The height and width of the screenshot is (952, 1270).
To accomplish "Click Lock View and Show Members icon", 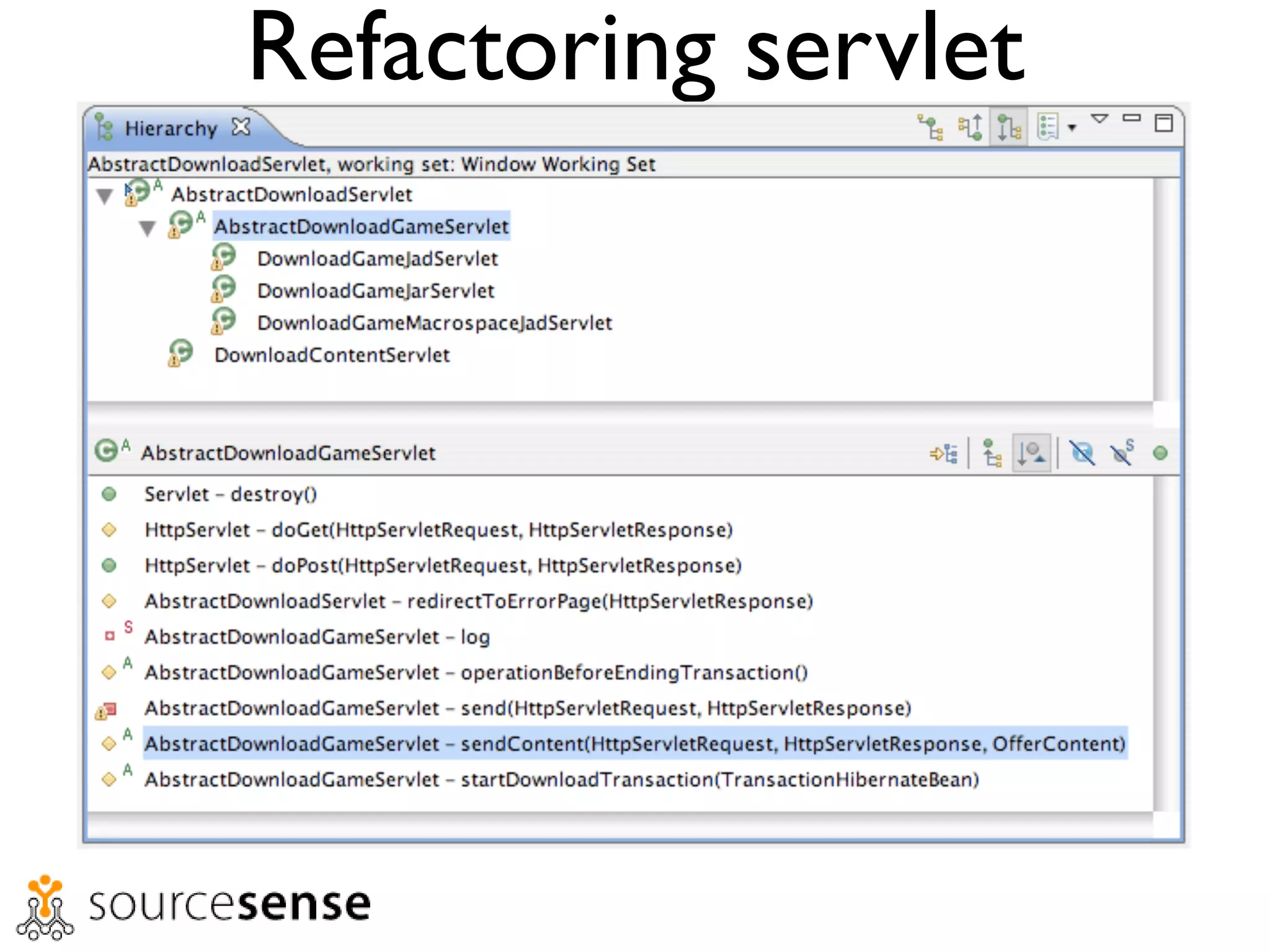I will 944,454.
